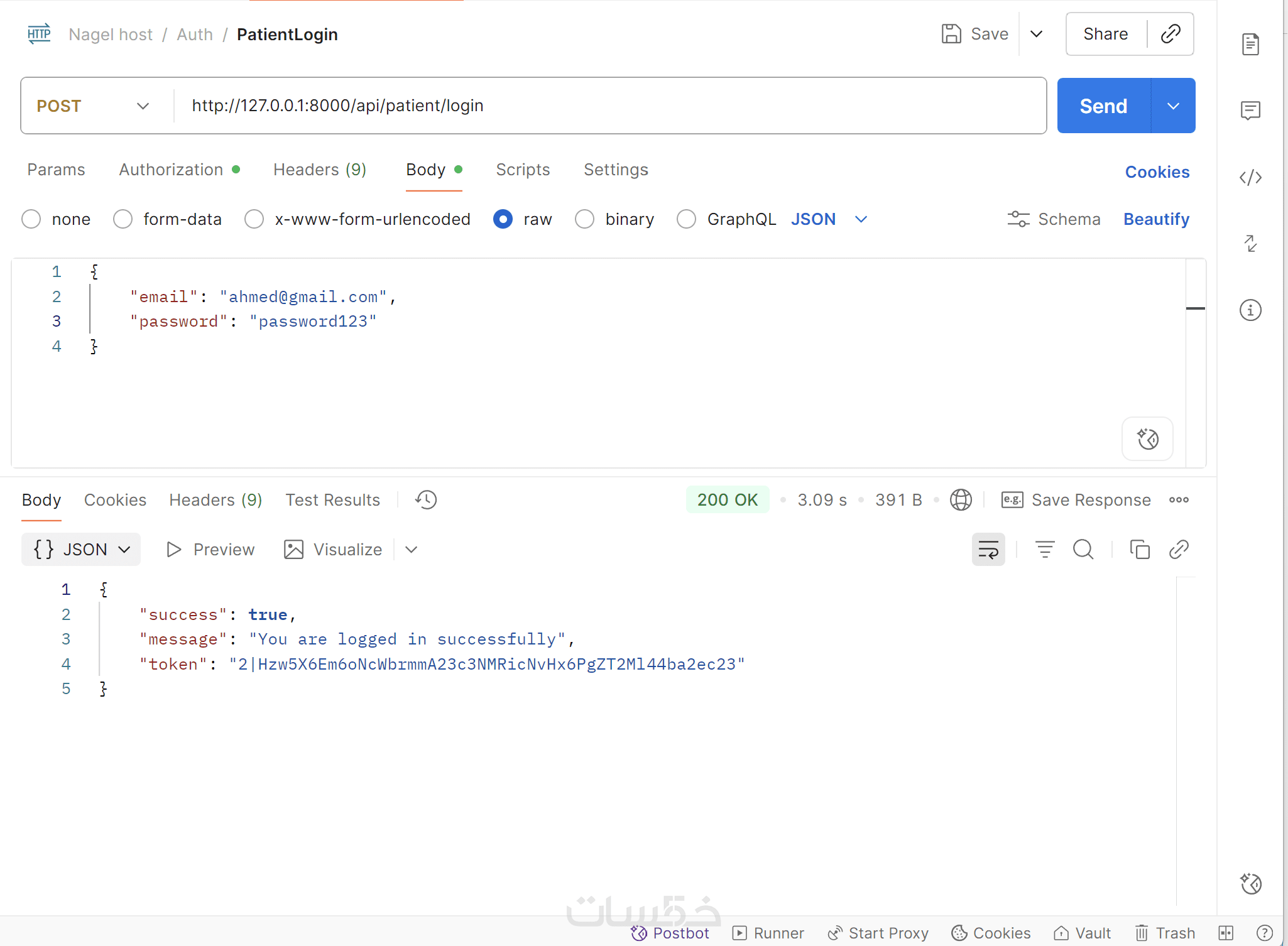Image resolution: width=1288 pixels, height=946 pixels.
Task: Open the documentation icon in right sidebar
Action: coord(1250,44)
